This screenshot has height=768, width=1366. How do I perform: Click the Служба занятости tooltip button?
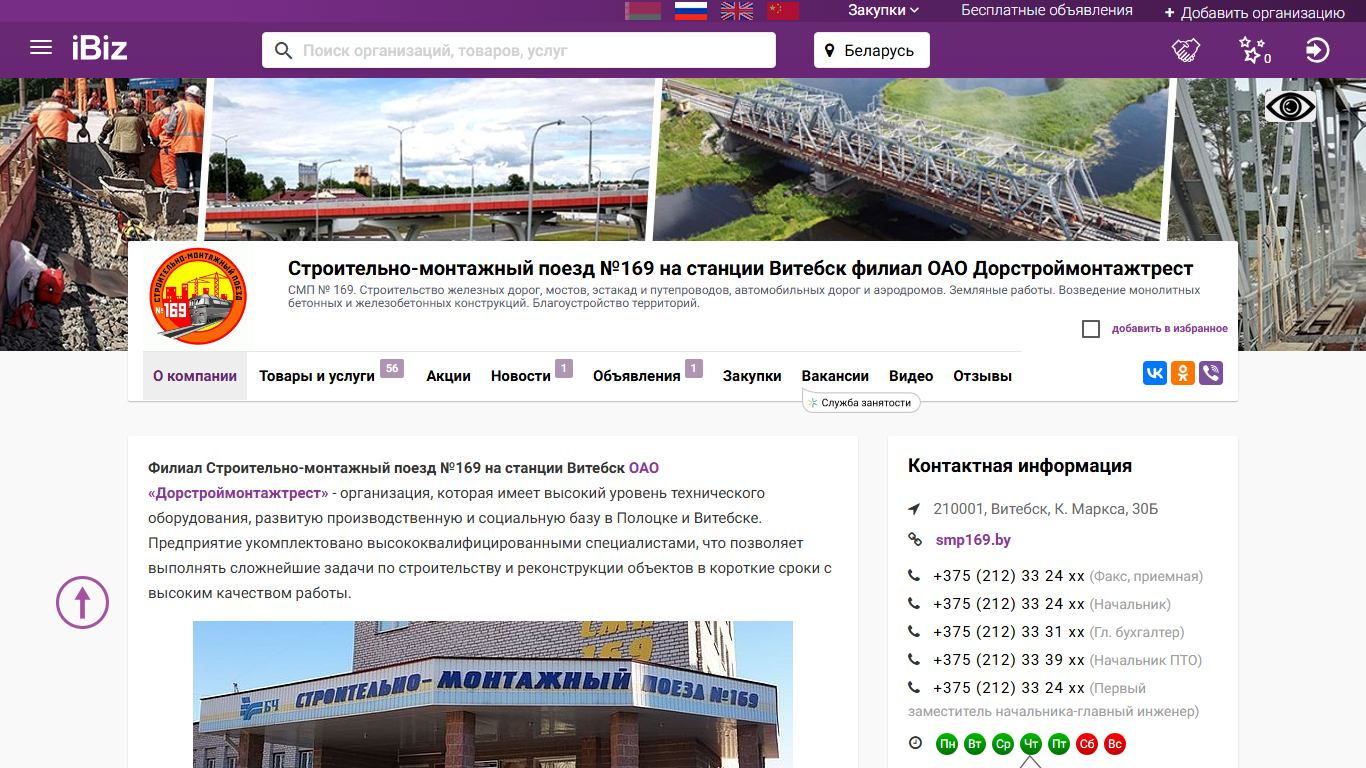tap(861, 402)
